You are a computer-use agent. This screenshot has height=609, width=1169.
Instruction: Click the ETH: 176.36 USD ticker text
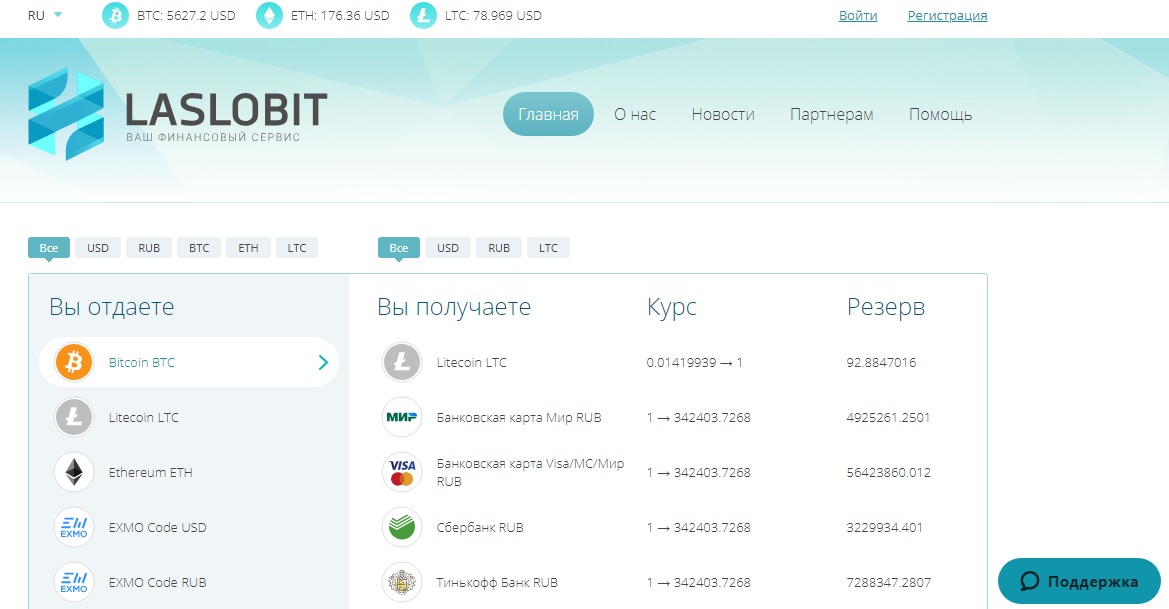(x=340, y=16)
